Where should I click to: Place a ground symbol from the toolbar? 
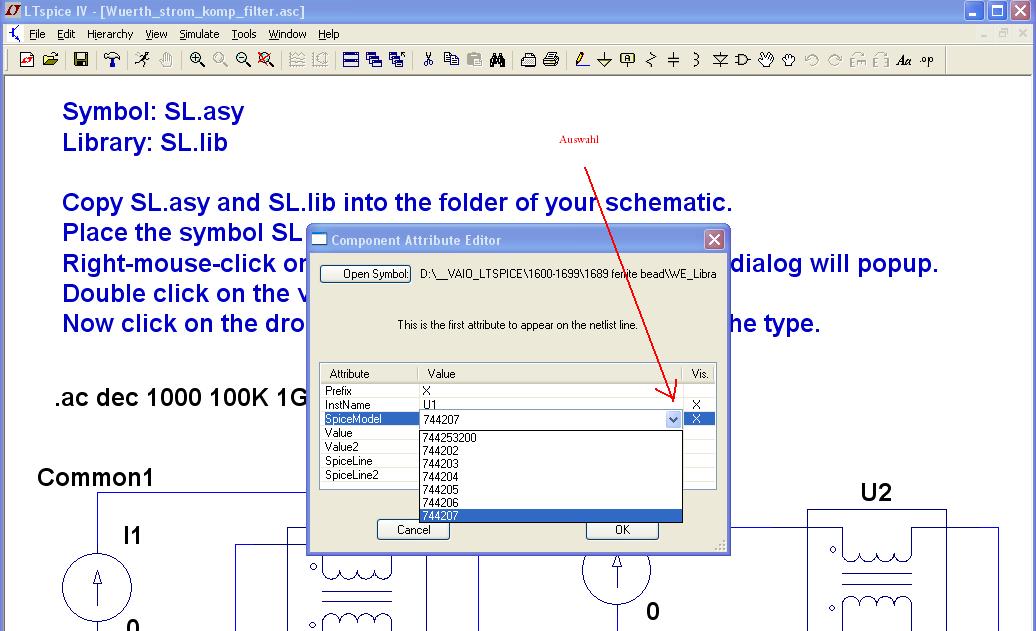coord(604,60)
